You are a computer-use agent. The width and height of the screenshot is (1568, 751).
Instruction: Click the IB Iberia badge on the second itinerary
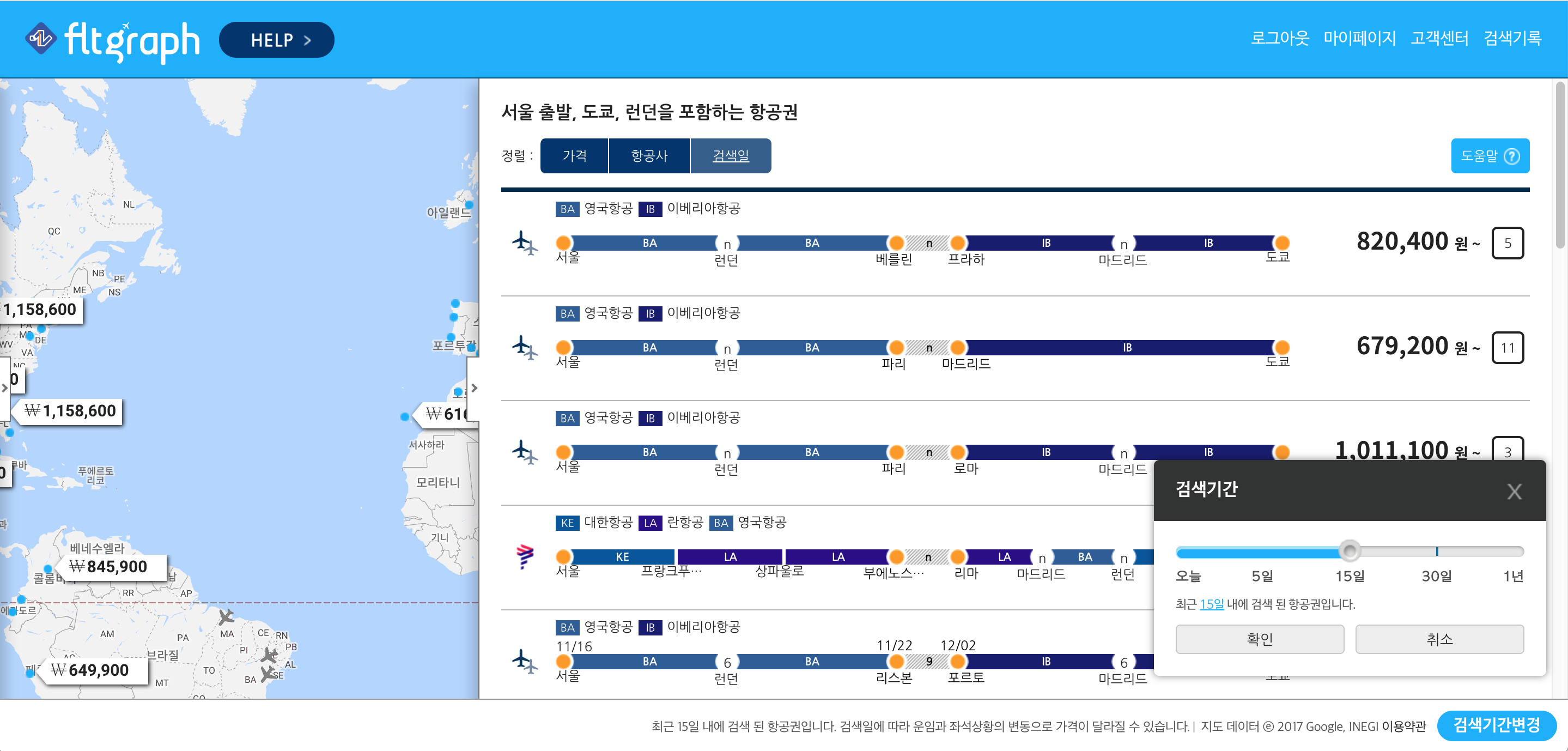[650, 314]
